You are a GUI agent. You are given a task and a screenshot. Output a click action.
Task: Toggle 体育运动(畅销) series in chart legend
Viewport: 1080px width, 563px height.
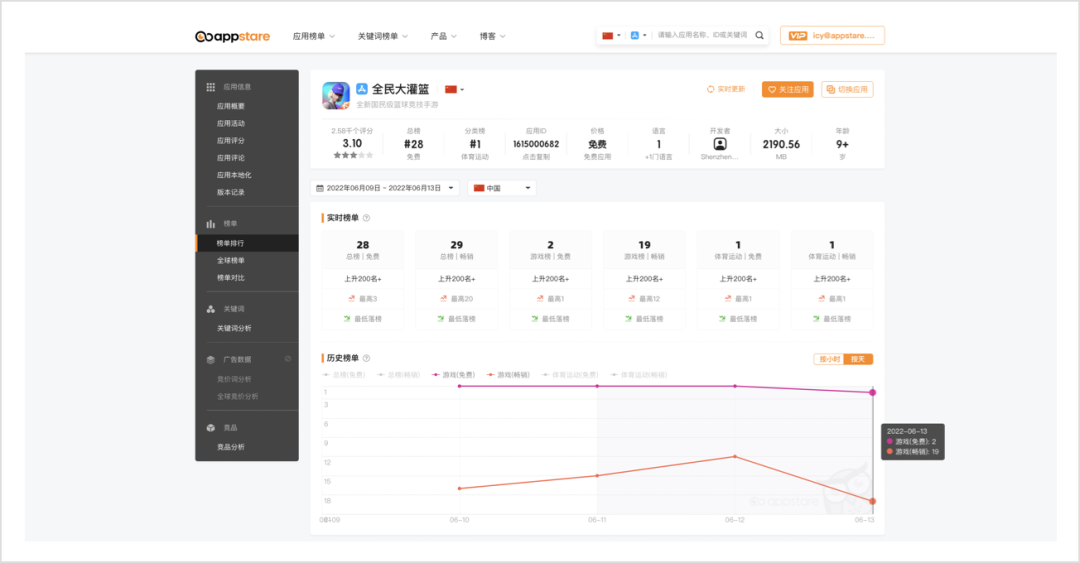638,375
